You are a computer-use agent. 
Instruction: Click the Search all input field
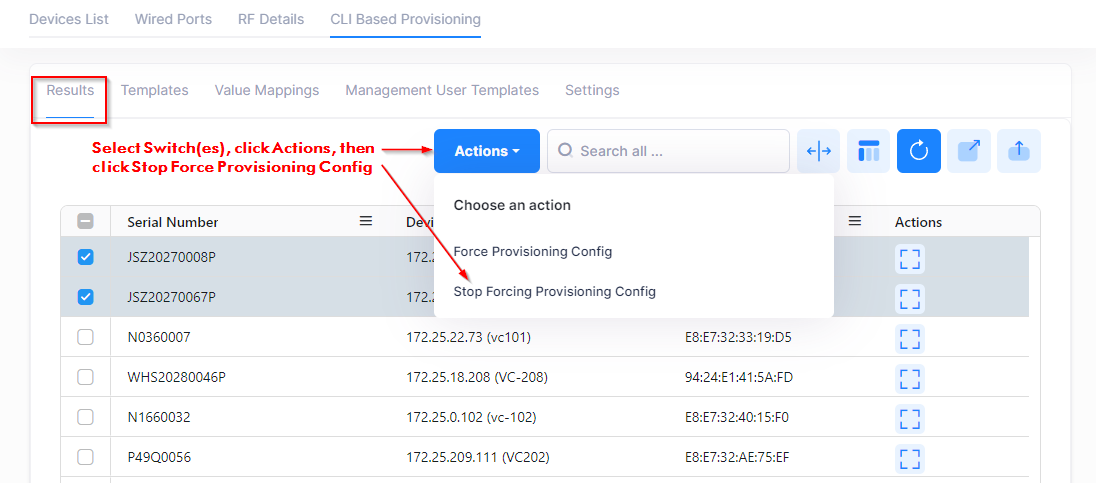tap(668, 151)
